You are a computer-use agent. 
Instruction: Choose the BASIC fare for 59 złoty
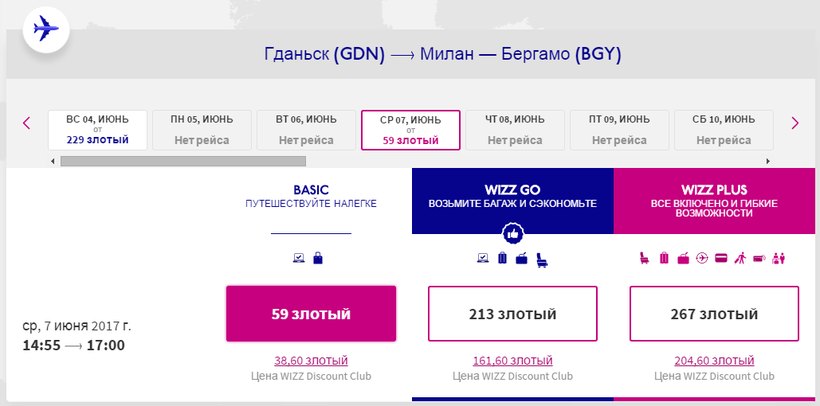[311, 314]
